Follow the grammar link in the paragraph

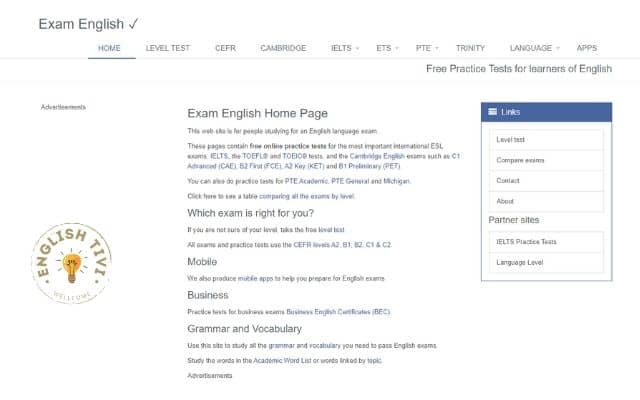point(281,345)
